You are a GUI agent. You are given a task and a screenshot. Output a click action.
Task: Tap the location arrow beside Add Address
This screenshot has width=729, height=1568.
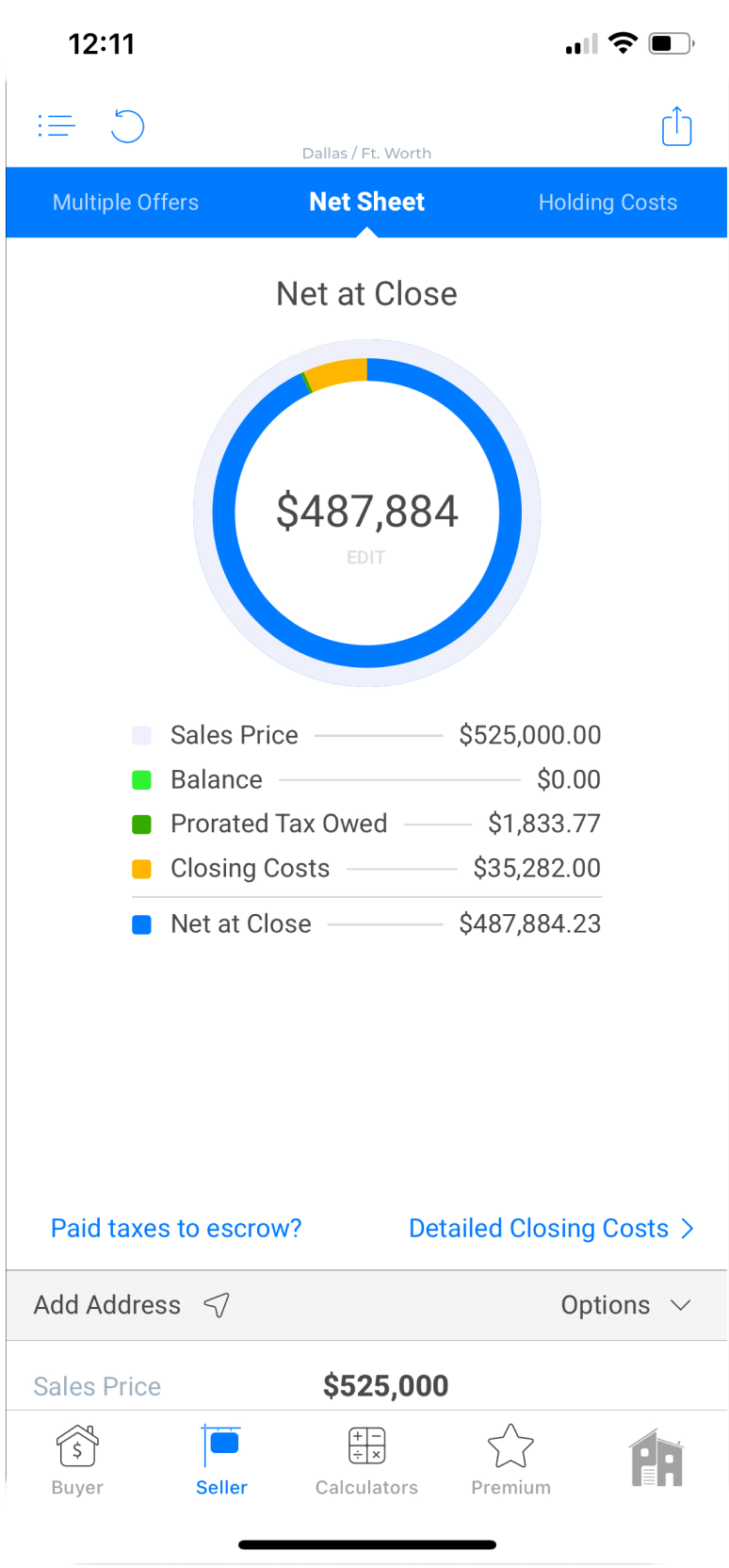217,1305
